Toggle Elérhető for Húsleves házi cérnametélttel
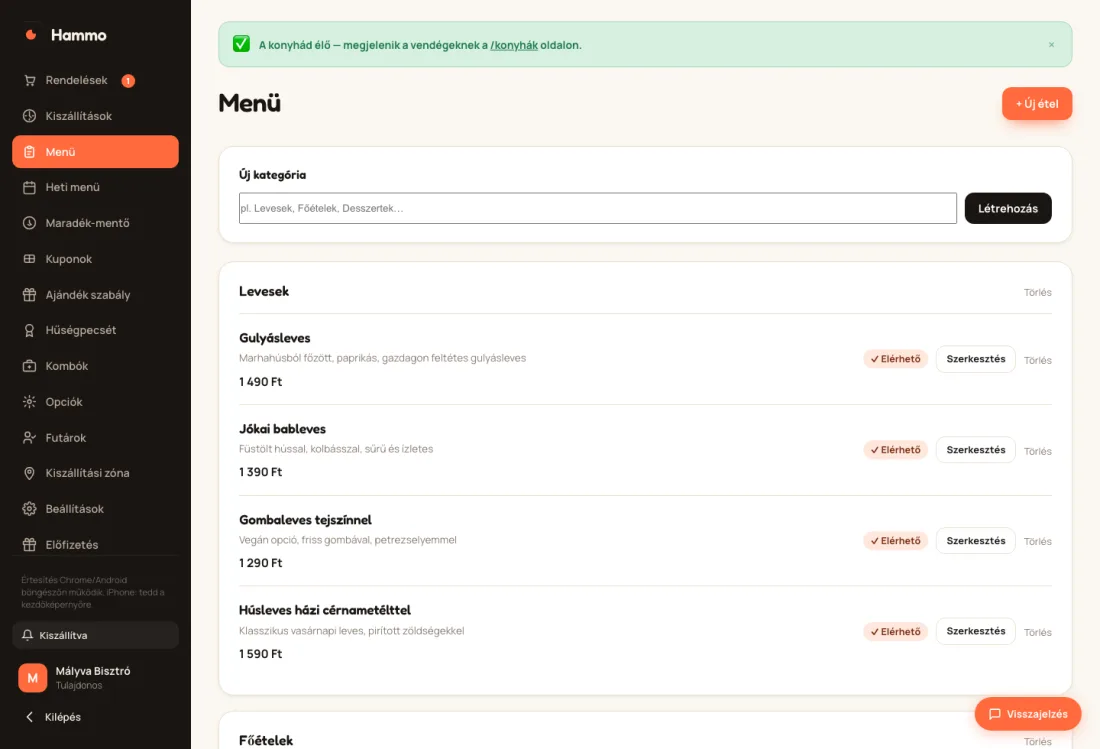 pyautogui.click(x=896, y=632)
